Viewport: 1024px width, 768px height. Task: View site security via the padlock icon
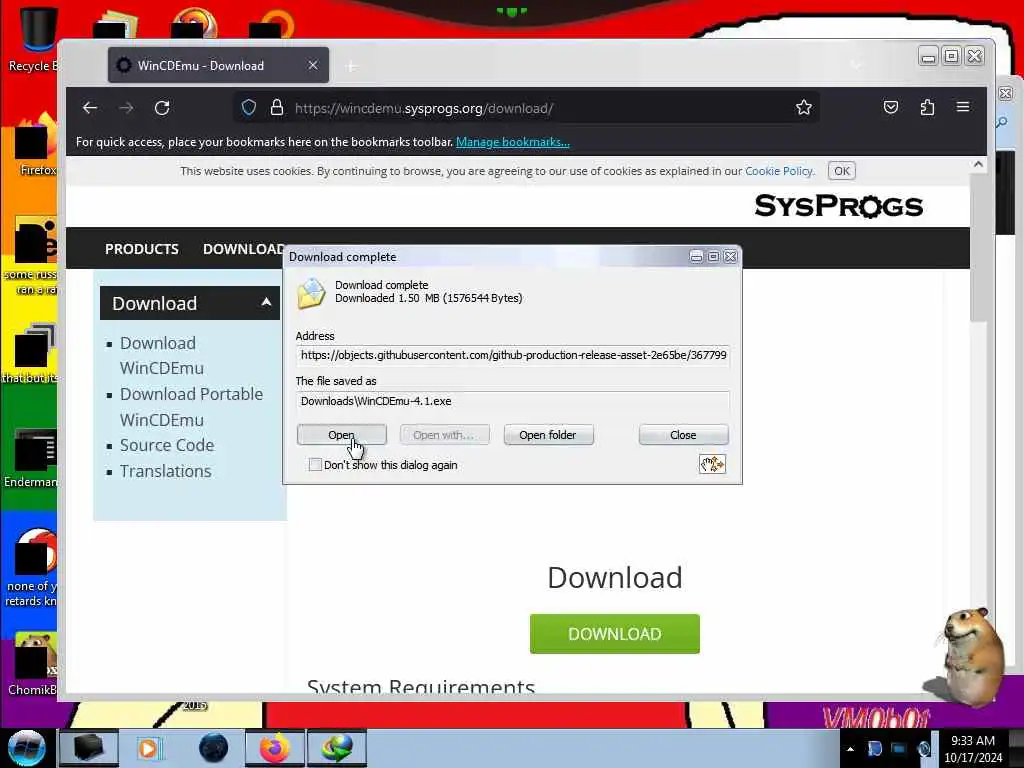277,107
